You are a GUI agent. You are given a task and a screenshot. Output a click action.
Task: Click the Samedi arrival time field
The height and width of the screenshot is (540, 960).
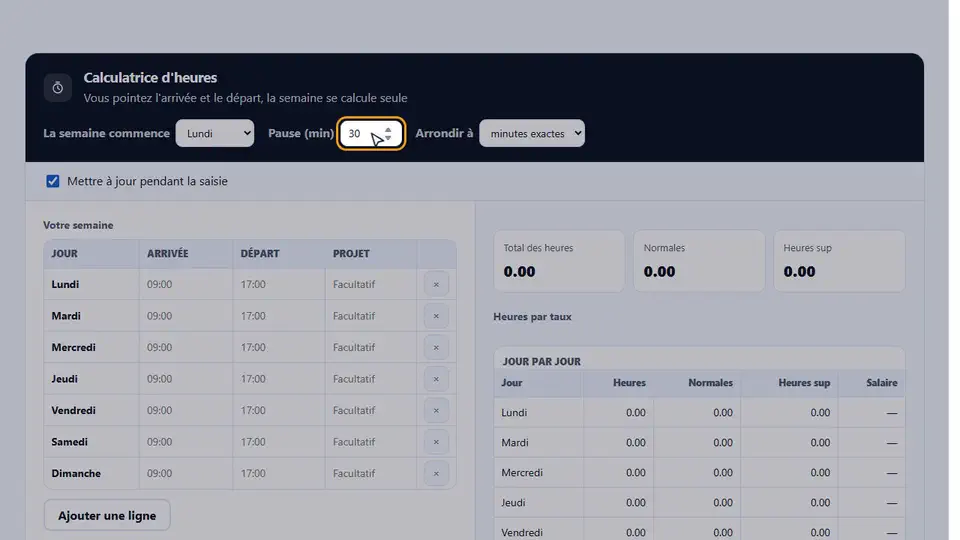tap(186, 442)
